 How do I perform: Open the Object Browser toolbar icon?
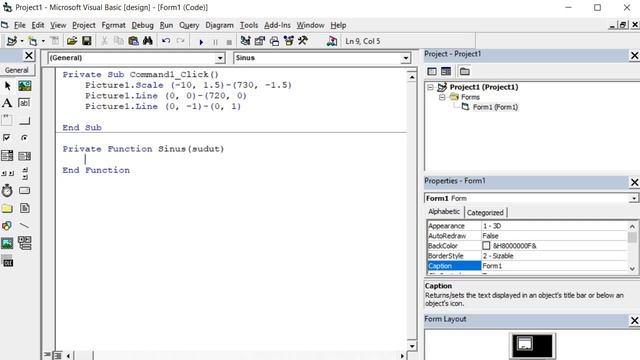click(x=289, y=41)
